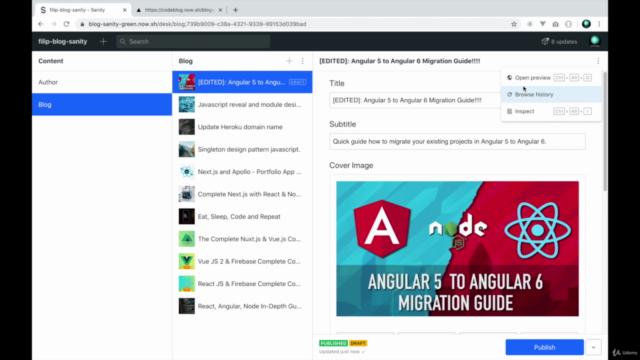Click the PUBLISHED status badge
This screenshot has width=640, height=360.
pos(333,343)
